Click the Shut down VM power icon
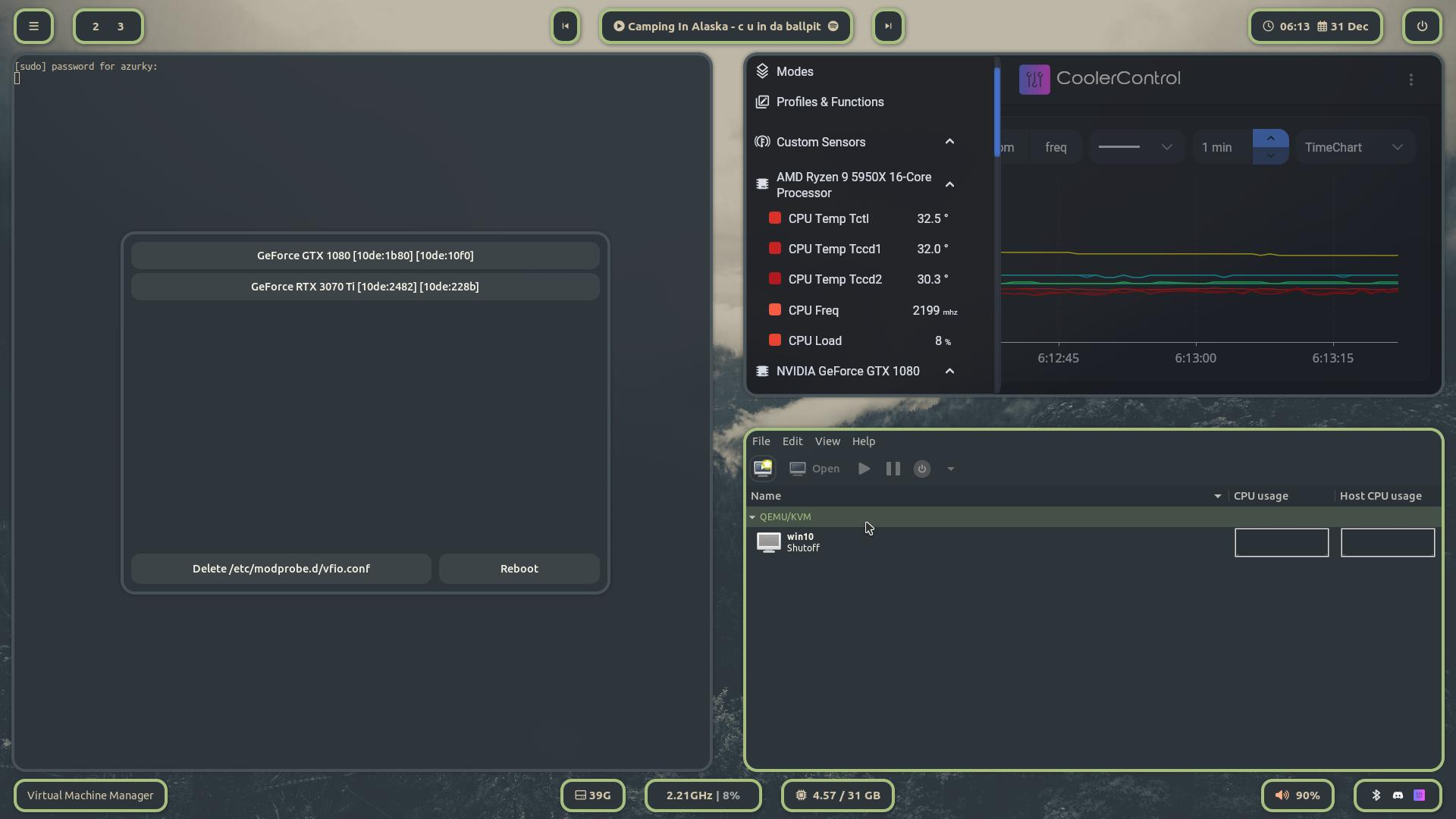Image resolution: width=1456 pixels, height=819 pixels. point(921,469)
